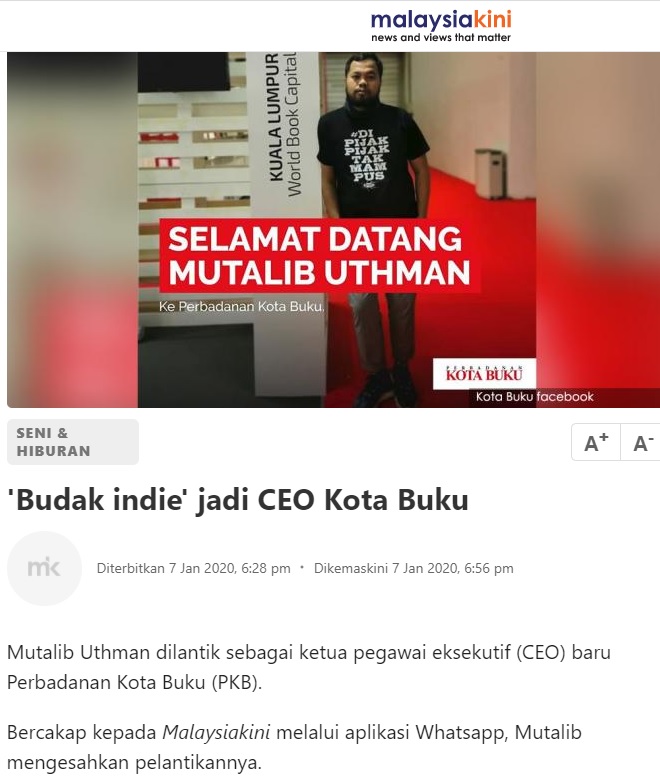Click the Diterbitkan 7 Jan 2020 timestamp
The image size is (660, 782).
[194, 569]
